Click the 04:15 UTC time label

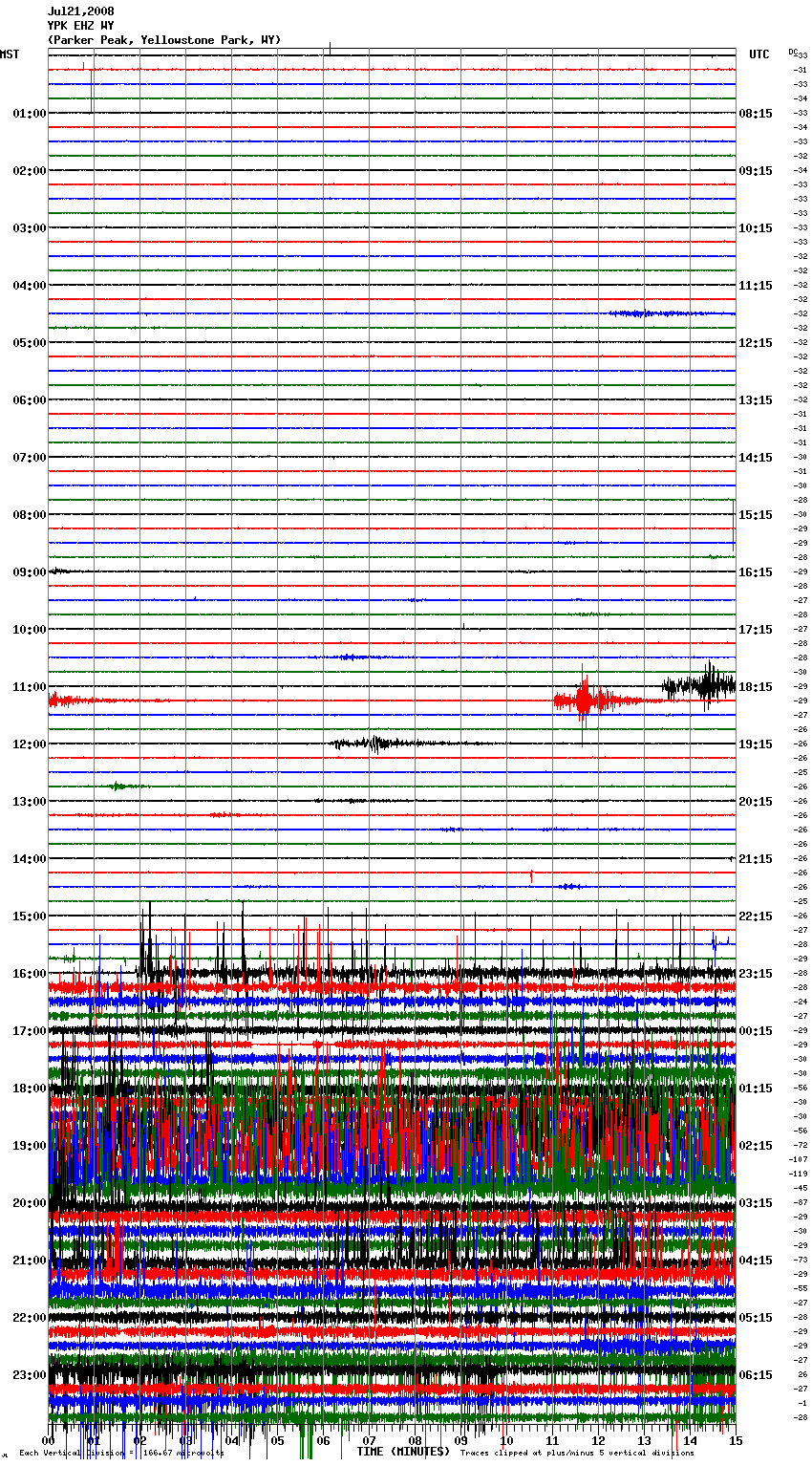[x=756, y=1261]
